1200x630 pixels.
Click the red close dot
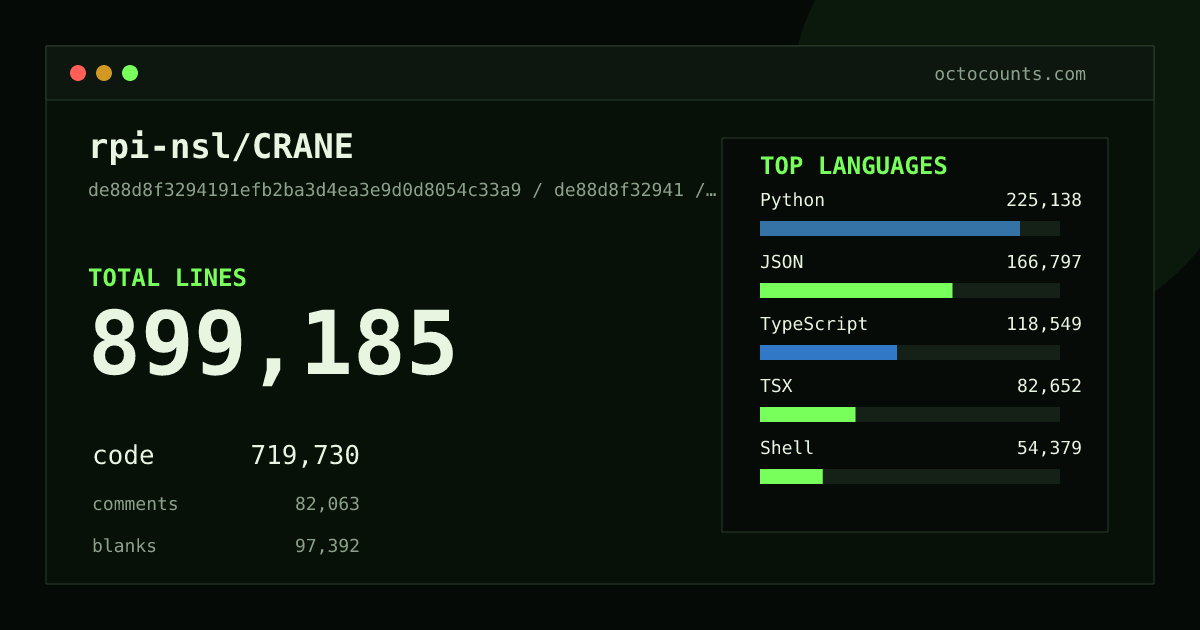[78, 73]
